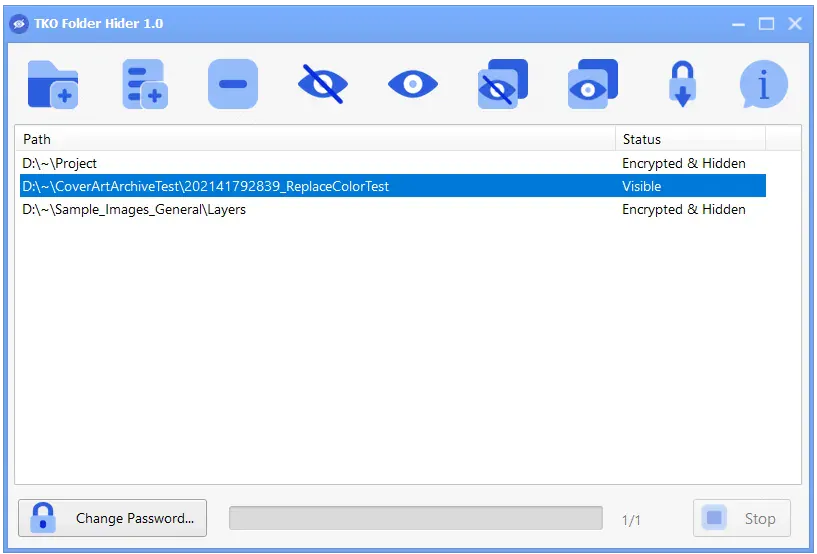Click the padlock with down arrow icon
817x554 pixels.
683,84
